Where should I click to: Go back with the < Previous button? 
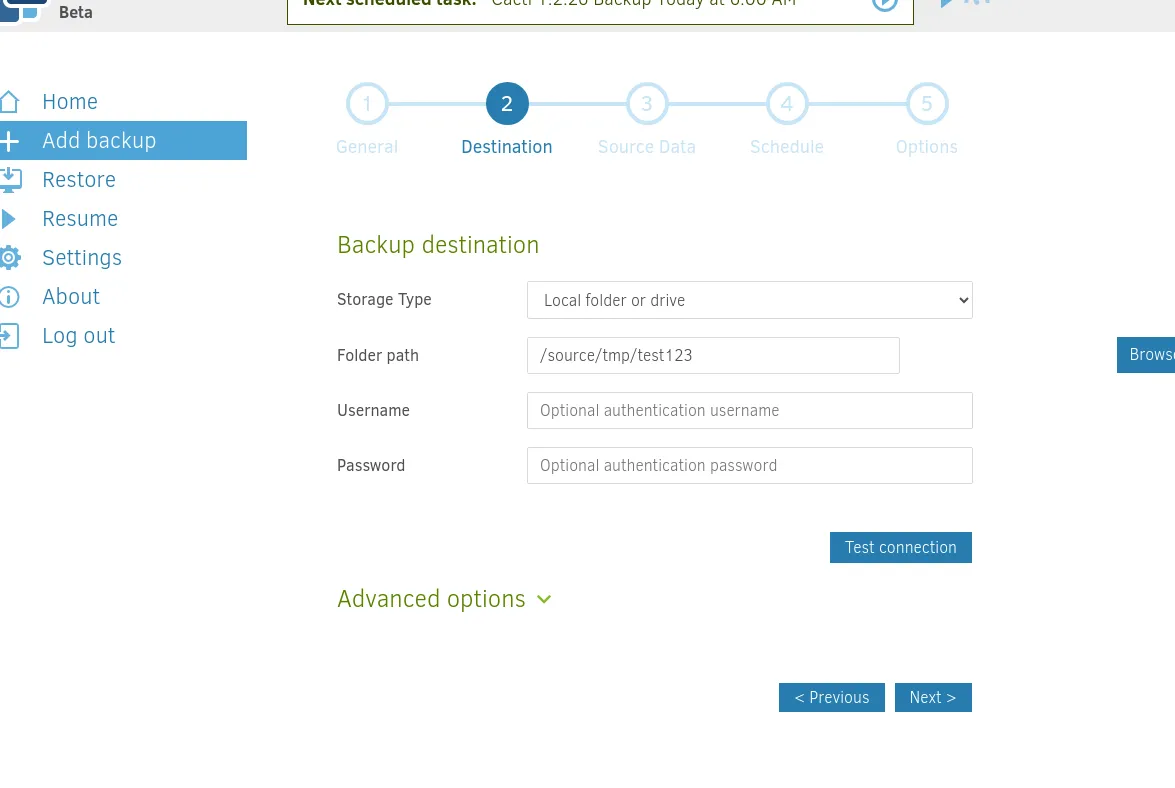pos(832,697)
